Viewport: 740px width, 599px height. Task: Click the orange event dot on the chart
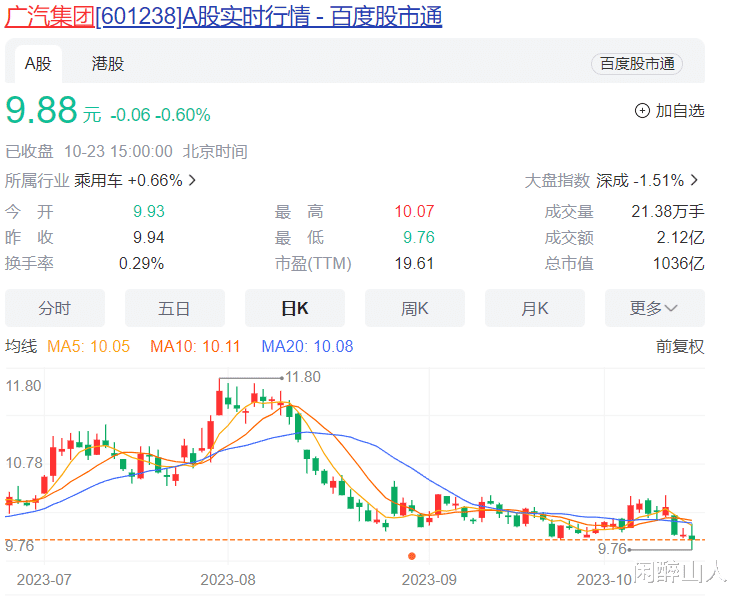click(412, 557)
